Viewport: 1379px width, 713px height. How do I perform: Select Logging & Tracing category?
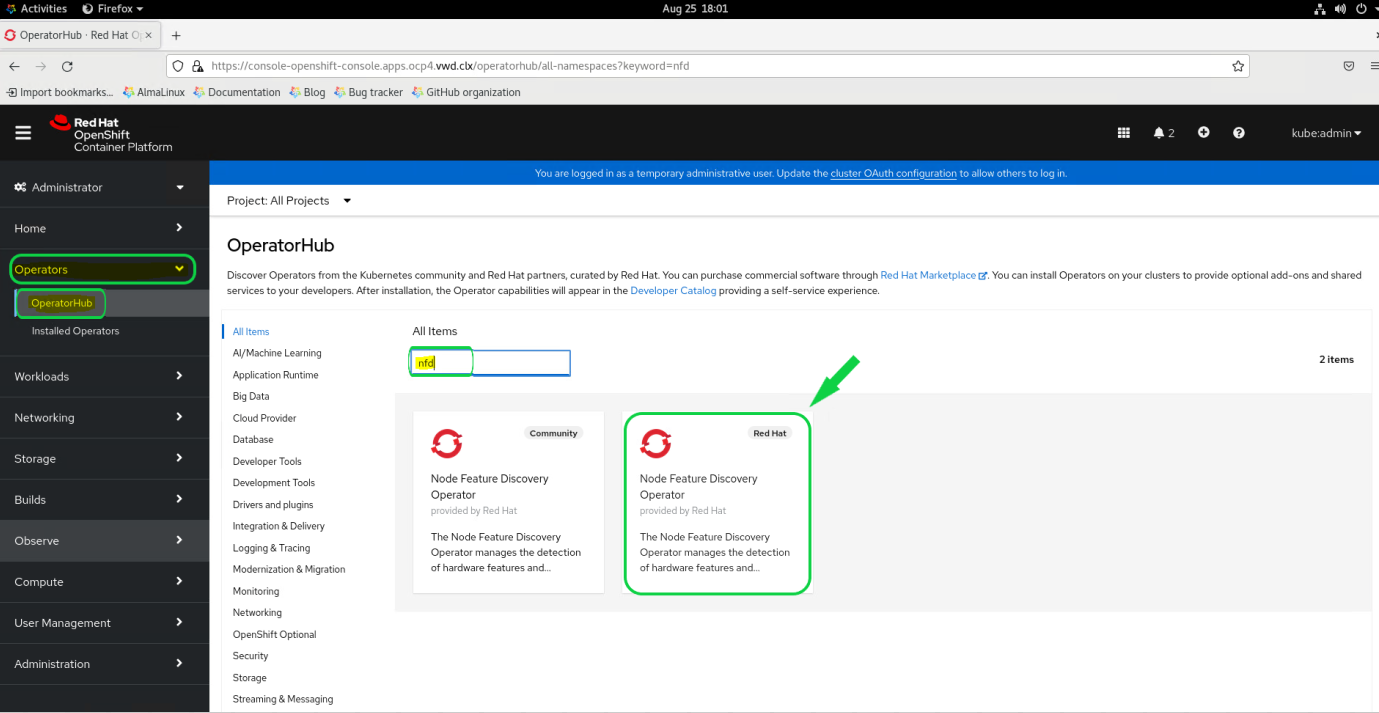[271, 548]
